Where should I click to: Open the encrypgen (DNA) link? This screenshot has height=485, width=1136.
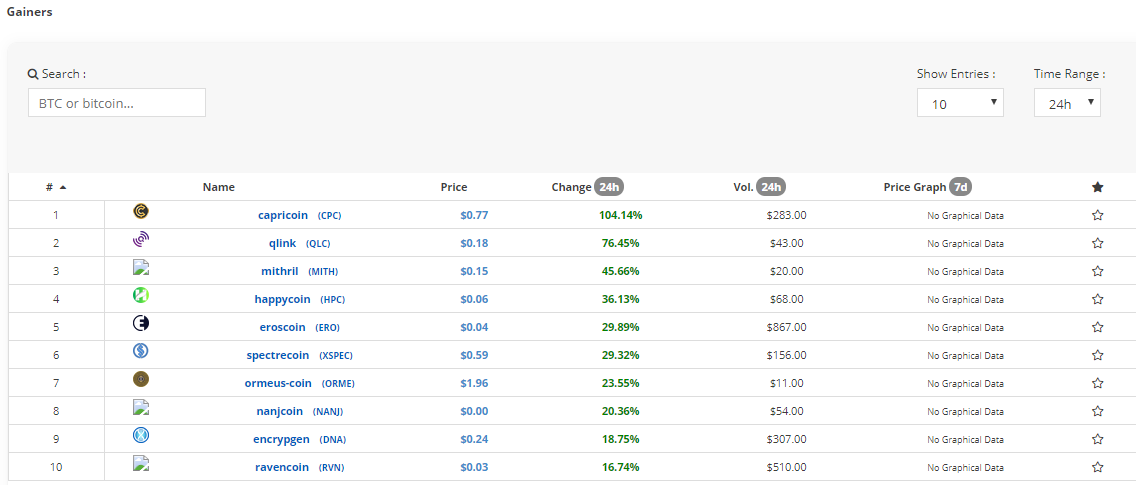(299, 439)
